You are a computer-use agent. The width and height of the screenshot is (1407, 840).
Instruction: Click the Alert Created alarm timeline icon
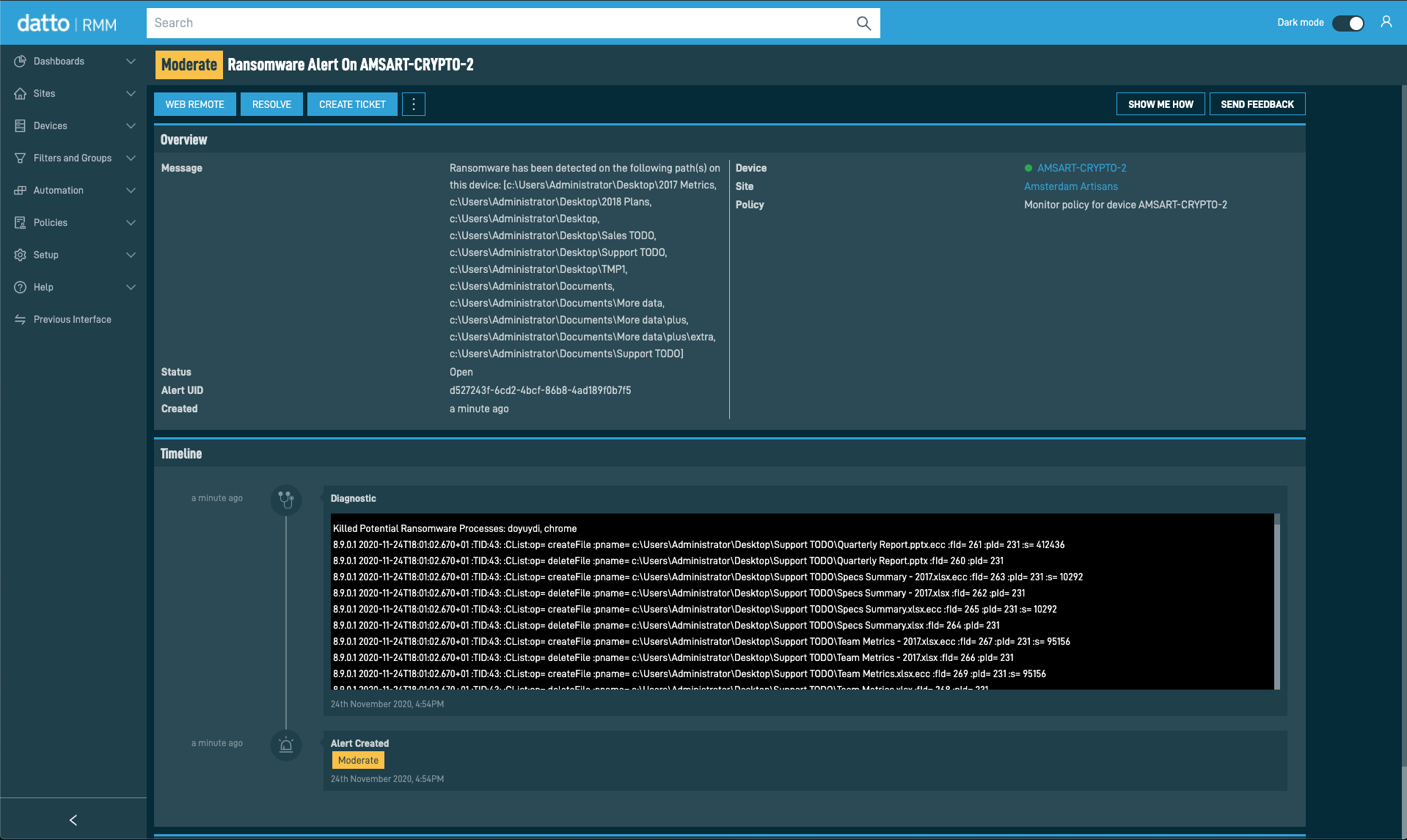point(286,745)
